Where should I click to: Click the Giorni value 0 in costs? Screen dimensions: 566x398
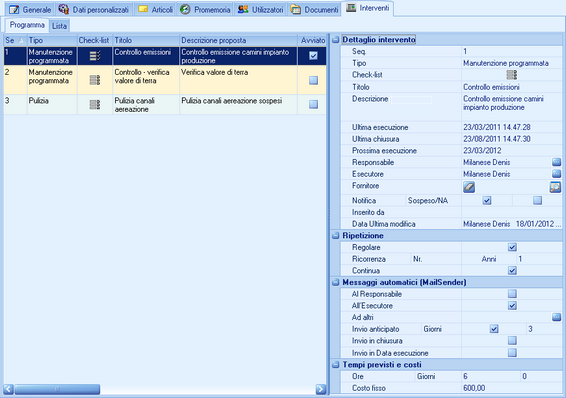[x=524, y=376]
